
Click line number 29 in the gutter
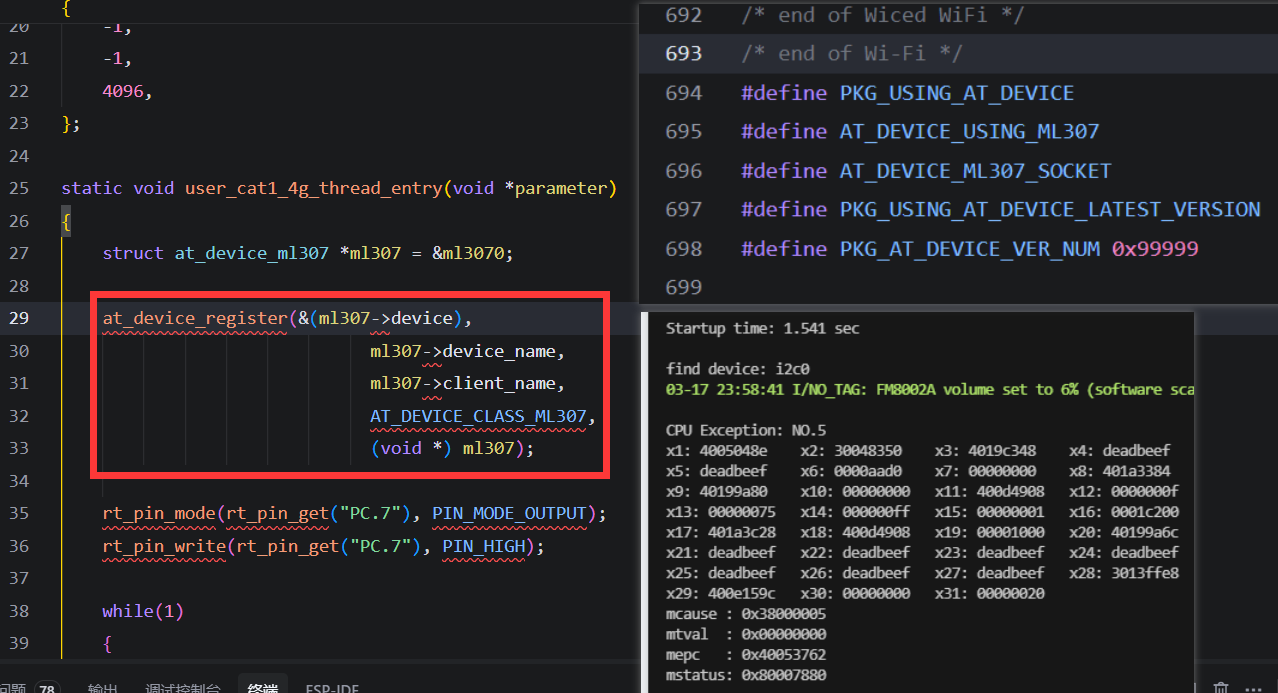[18, 318]
